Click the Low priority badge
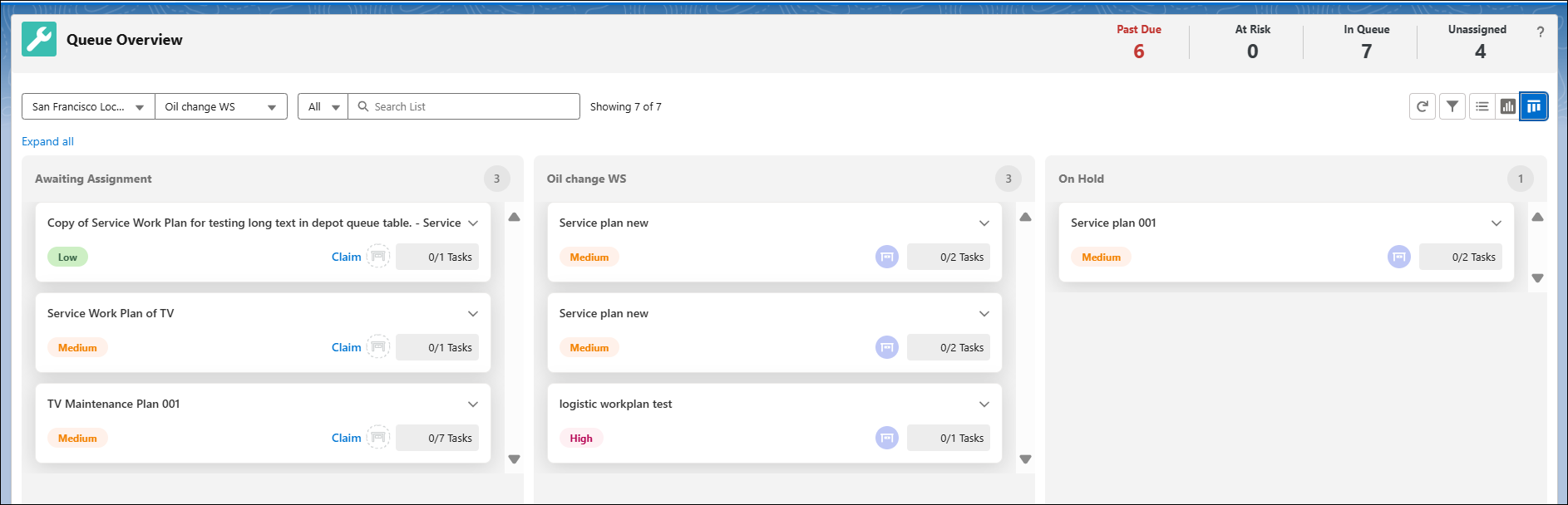1568x505 pixels. (x=67, y=257)
